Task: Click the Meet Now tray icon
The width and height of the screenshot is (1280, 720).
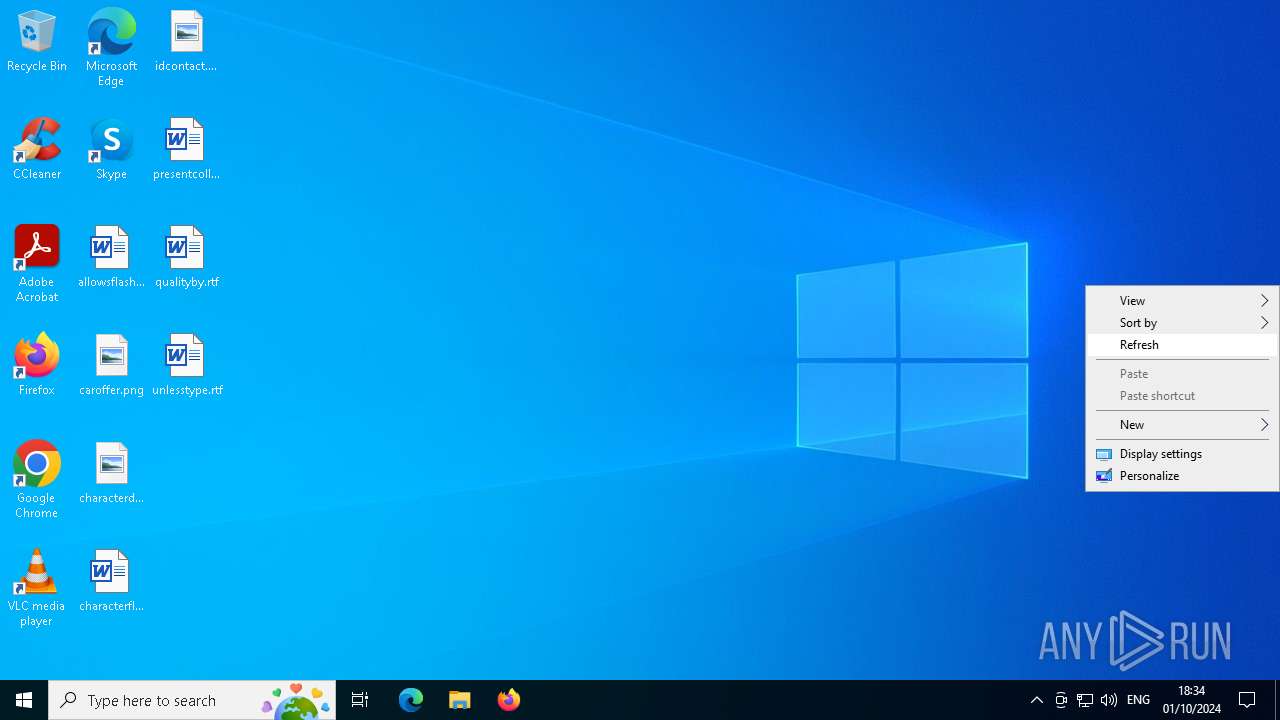Action: [1061, 700]
